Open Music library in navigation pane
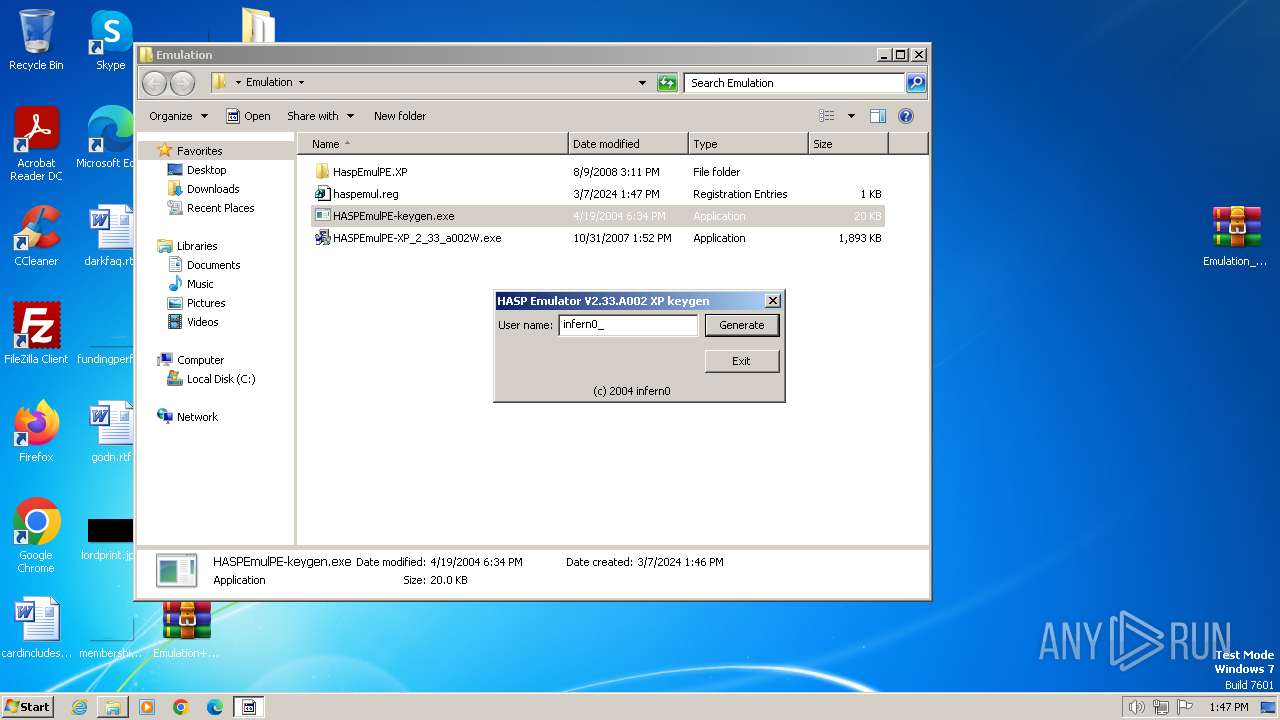 click(x=200, y=284)
